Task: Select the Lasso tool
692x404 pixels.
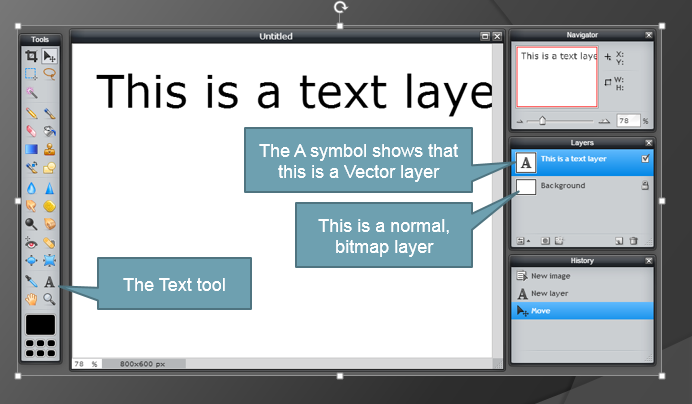Action: (x=49, y=73)
